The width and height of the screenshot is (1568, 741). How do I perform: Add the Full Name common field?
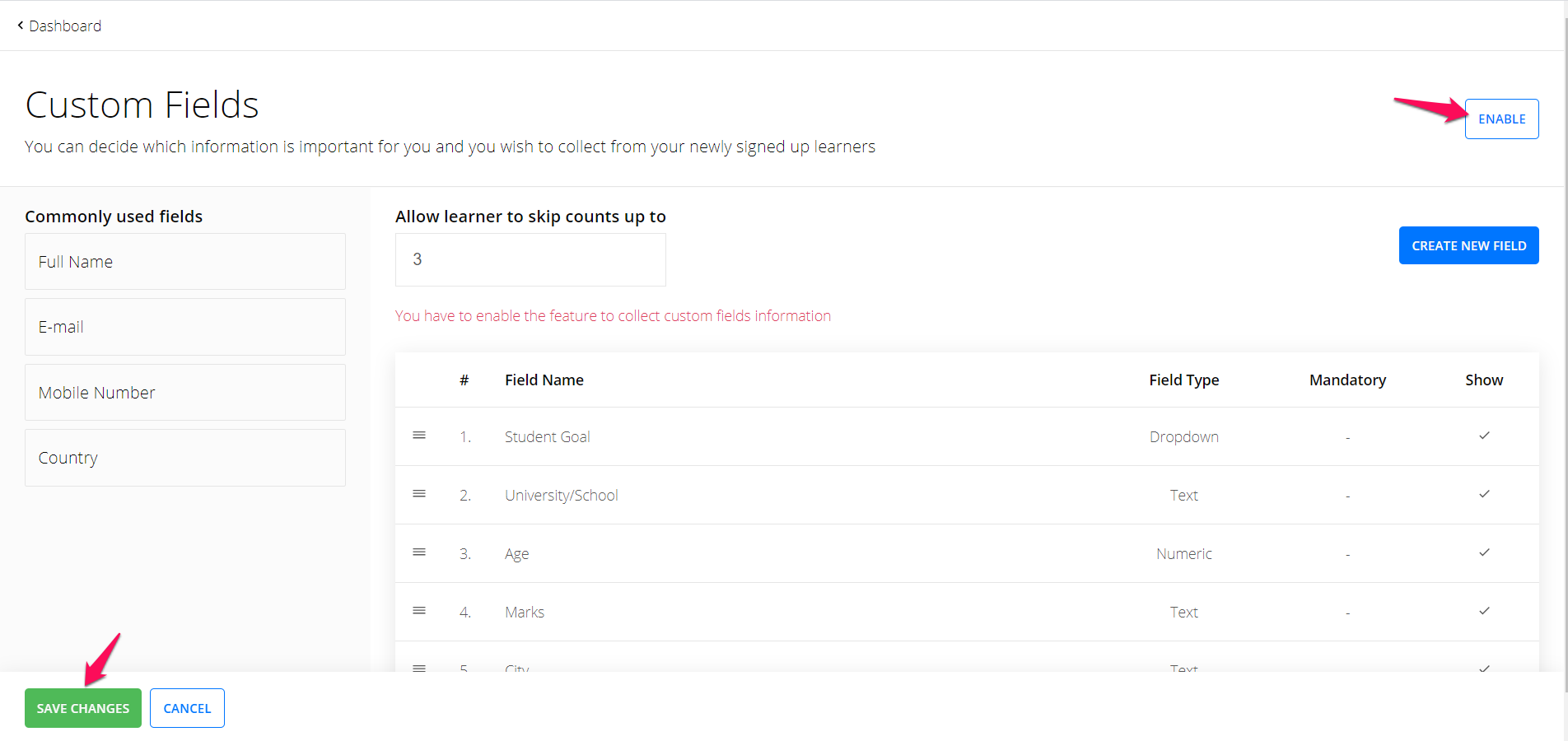pyautogui.click(x=185, y=262)
